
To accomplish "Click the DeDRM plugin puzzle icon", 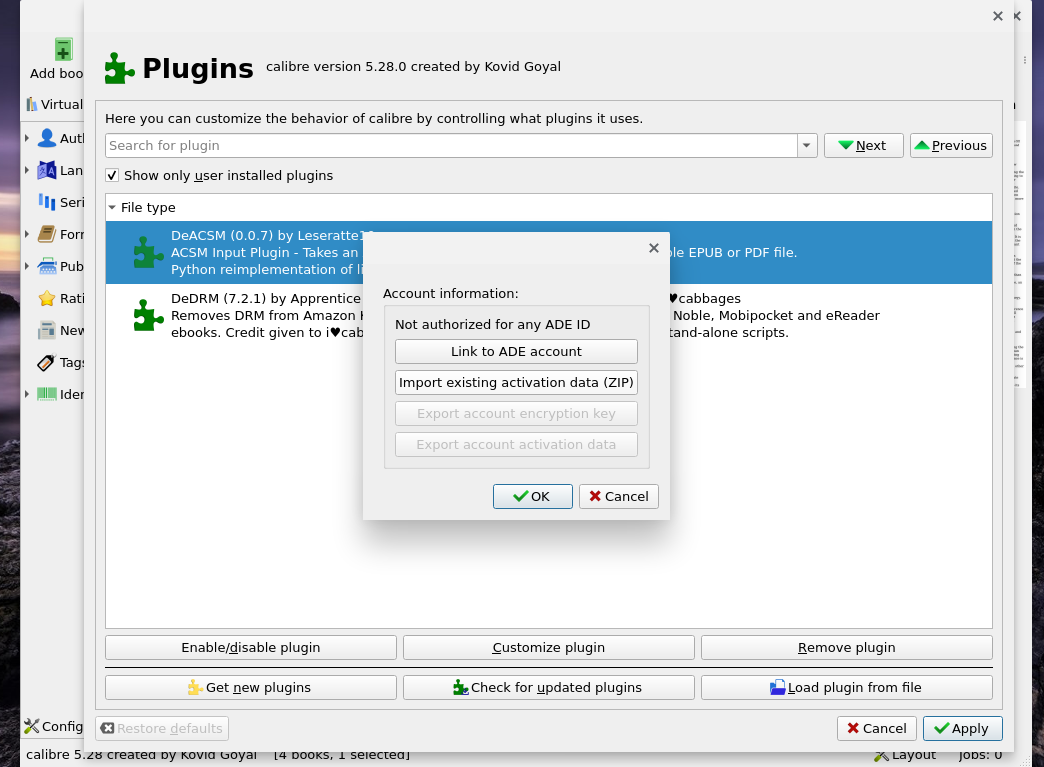I will pyautogui.click(x=149, y=315).
